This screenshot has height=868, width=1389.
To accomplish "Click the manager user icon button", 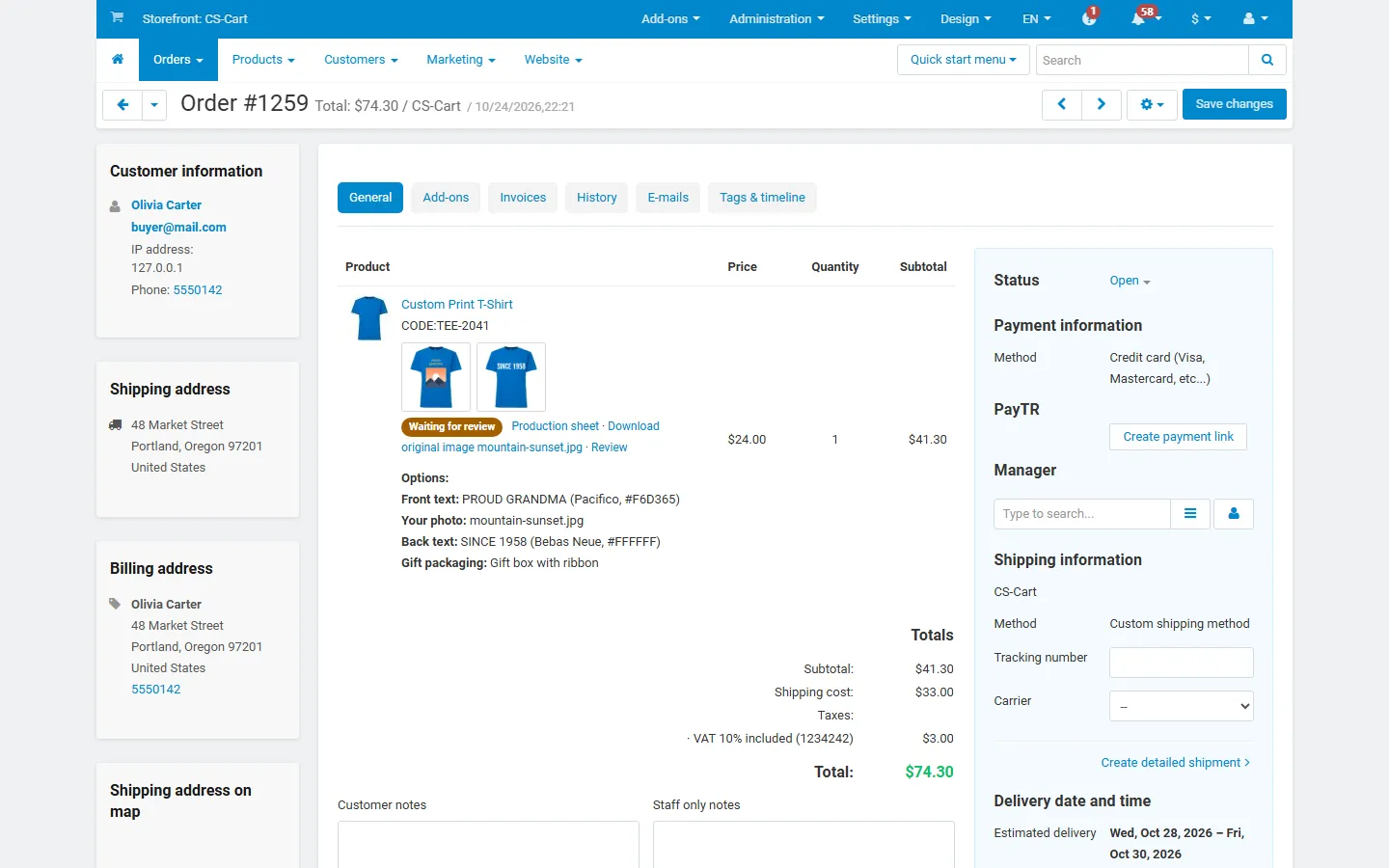I will (1234, 514).
